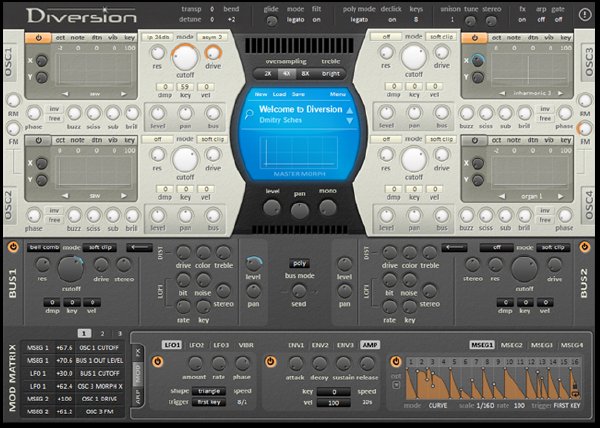Open mod matrix page 2
The height and width of the screenshot is (428, 600).
point(102,334)
